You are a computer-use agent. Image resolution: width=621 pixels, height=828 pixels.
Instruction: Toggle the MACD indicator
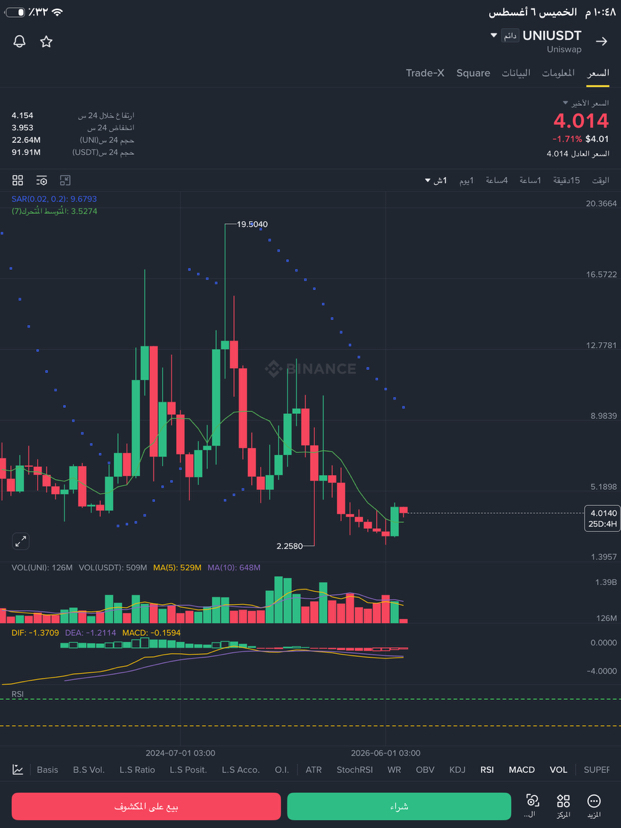point(522,769)
